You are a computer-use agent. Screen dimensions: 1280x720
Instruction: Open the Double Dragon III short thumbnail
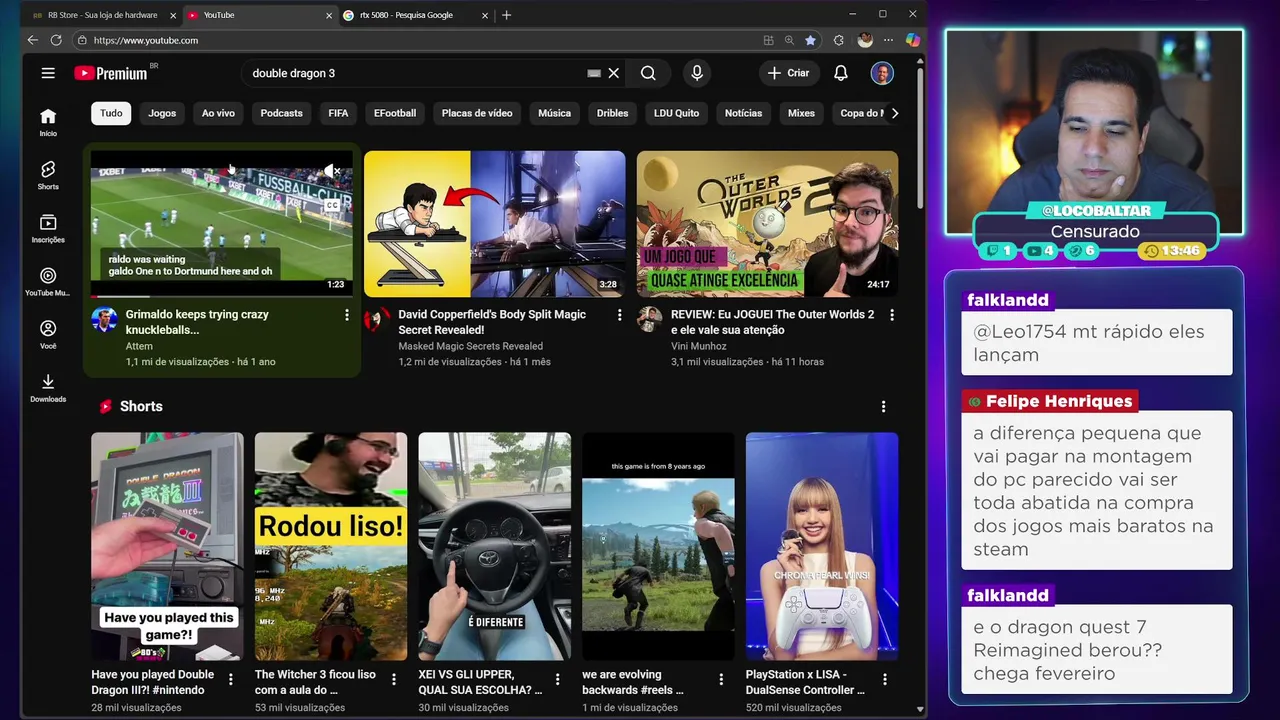[x=167, y=546]
